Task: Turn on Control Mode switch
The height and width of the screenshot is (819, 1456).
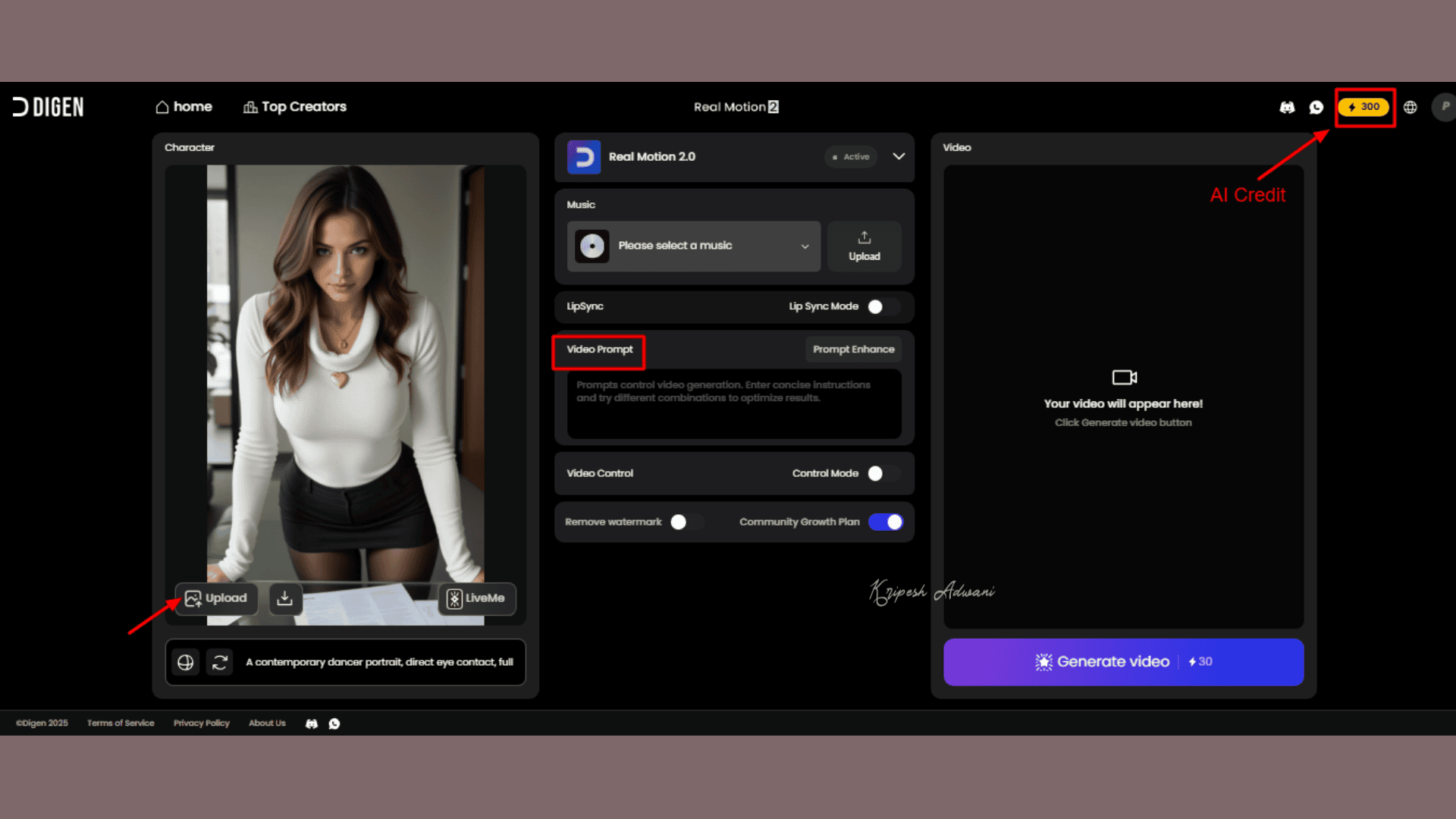Action: pos(883,473)
